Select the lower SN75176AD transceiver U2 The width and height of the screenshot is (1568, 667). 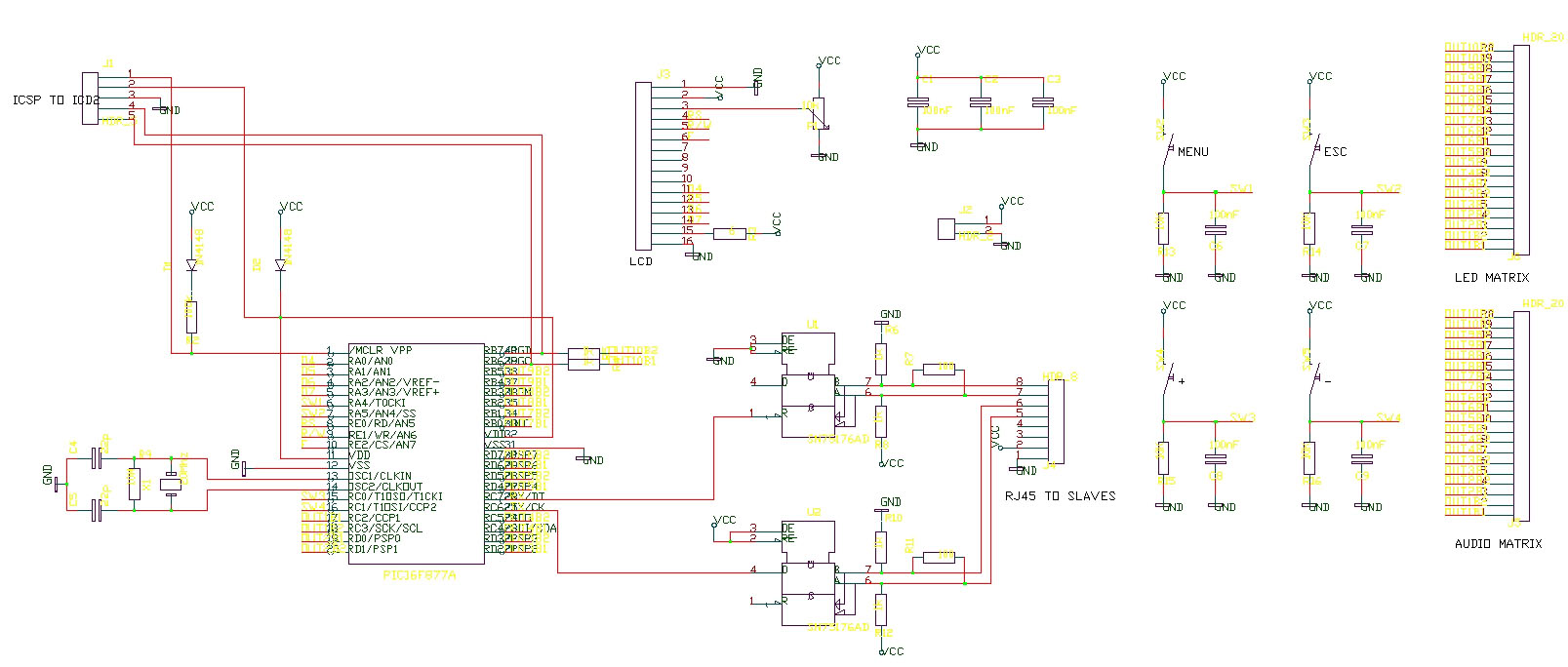pyautogui.click(x=808, y=573)
